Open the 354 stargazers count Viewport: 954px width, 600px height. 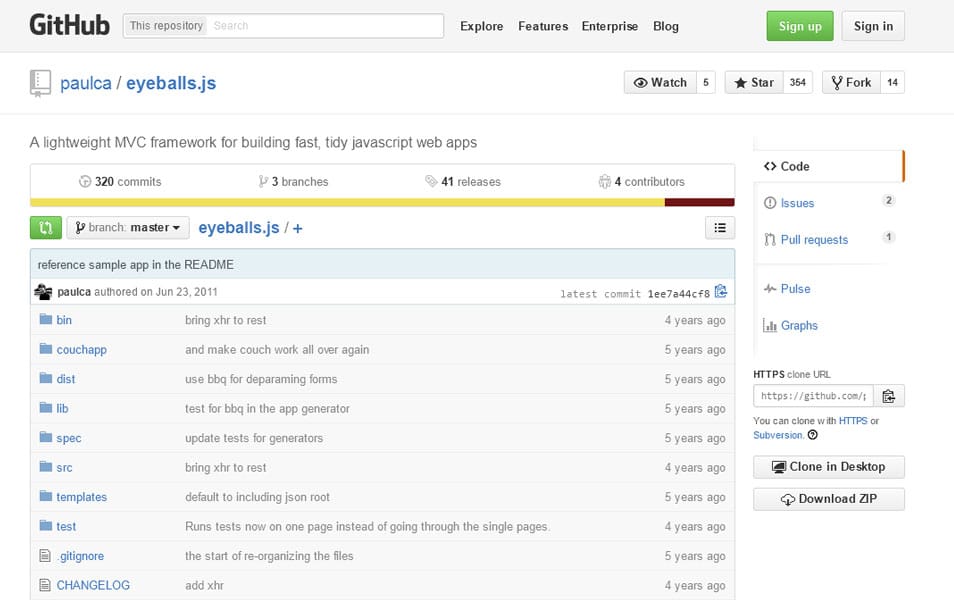[798, 82]
